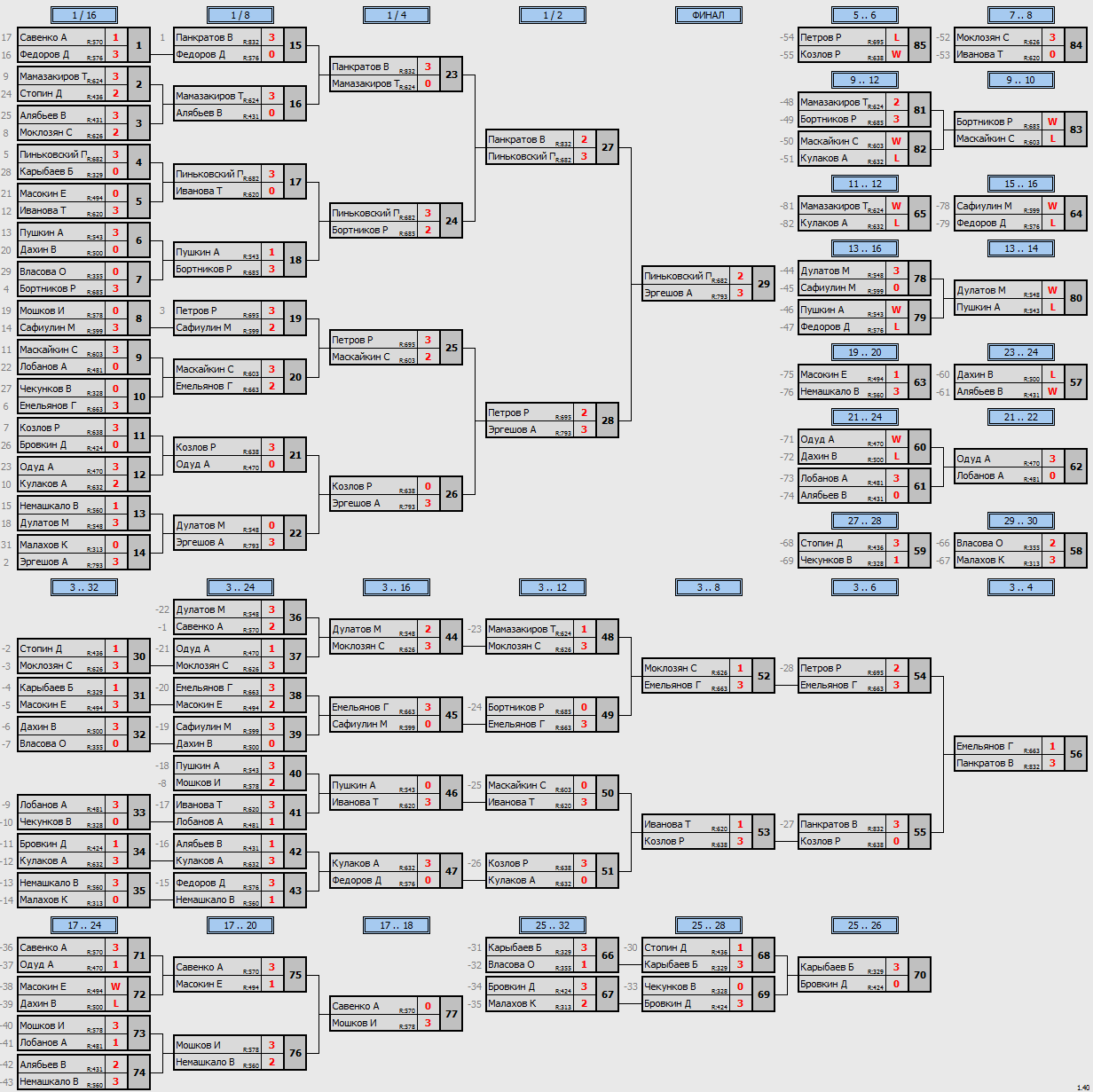The image size is (1093, 1092).
Task: Click the 15 .. 16 placement header
Action: coord(1021,184)
